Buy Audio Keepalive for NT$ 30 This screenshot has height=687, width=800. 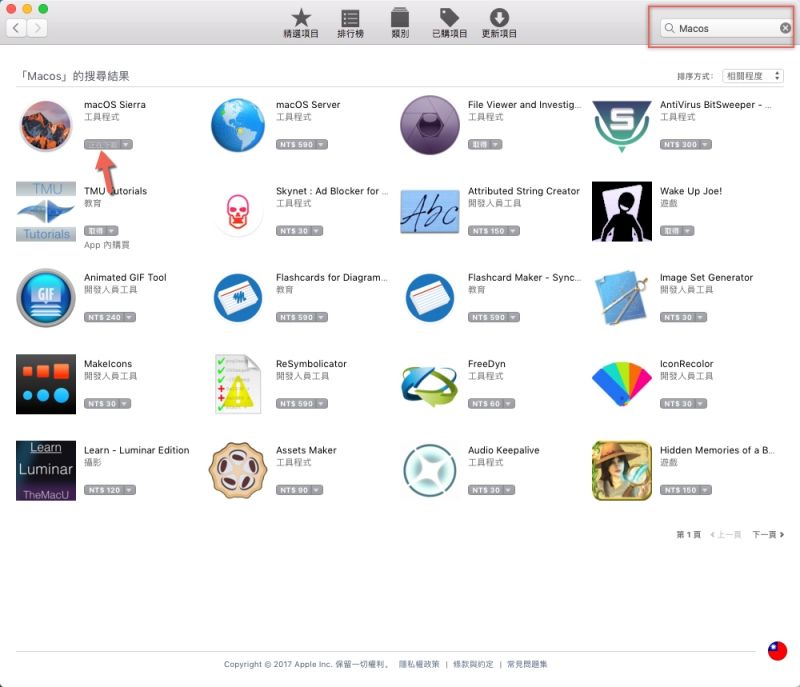pos(486,490)
